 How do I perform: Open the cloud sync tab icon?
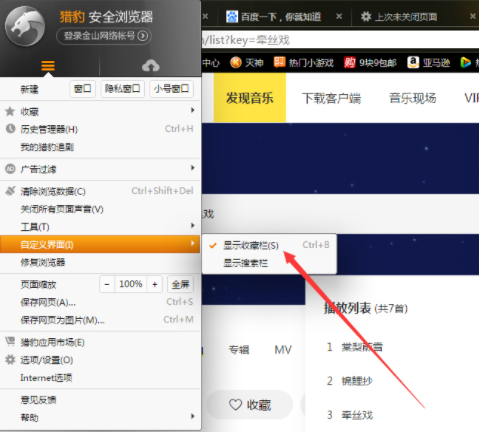(x=151, y=66)
